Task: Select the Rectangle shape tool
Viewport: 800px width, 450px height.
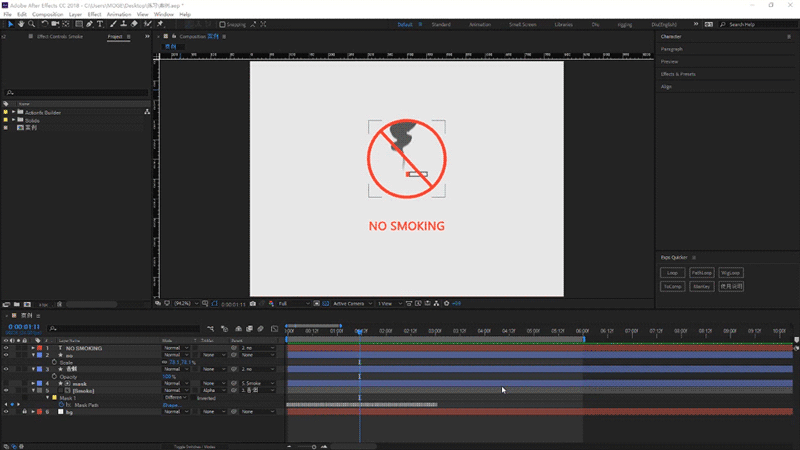Action: click(x=79, y=24)
